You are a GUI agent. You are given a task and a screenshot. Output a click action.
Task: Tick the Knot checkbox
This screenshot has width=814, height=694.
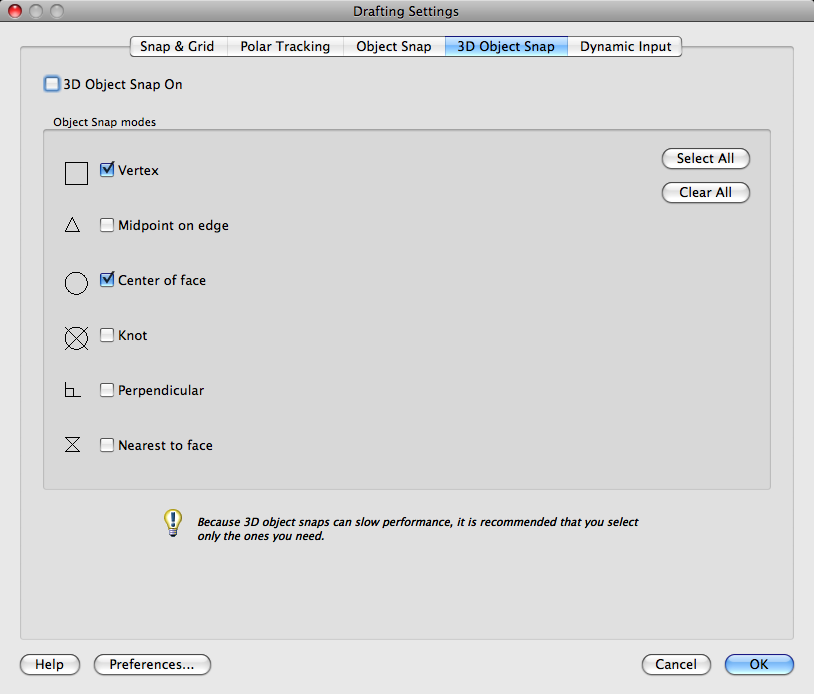point(107,336)
